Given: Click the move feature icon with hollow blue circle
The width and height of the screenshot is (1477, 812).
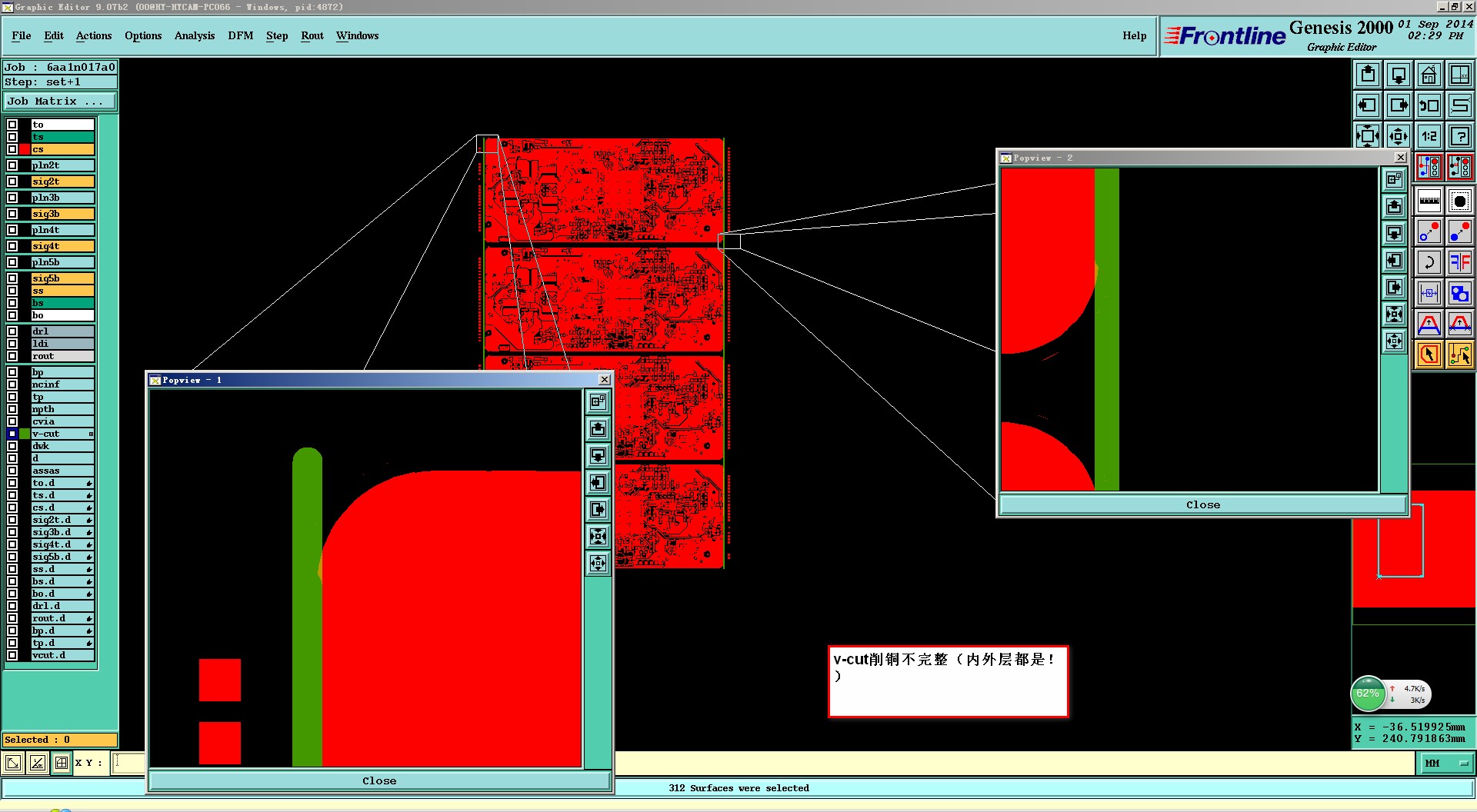Looking at the screenshot, I should tap(1429, 231).
